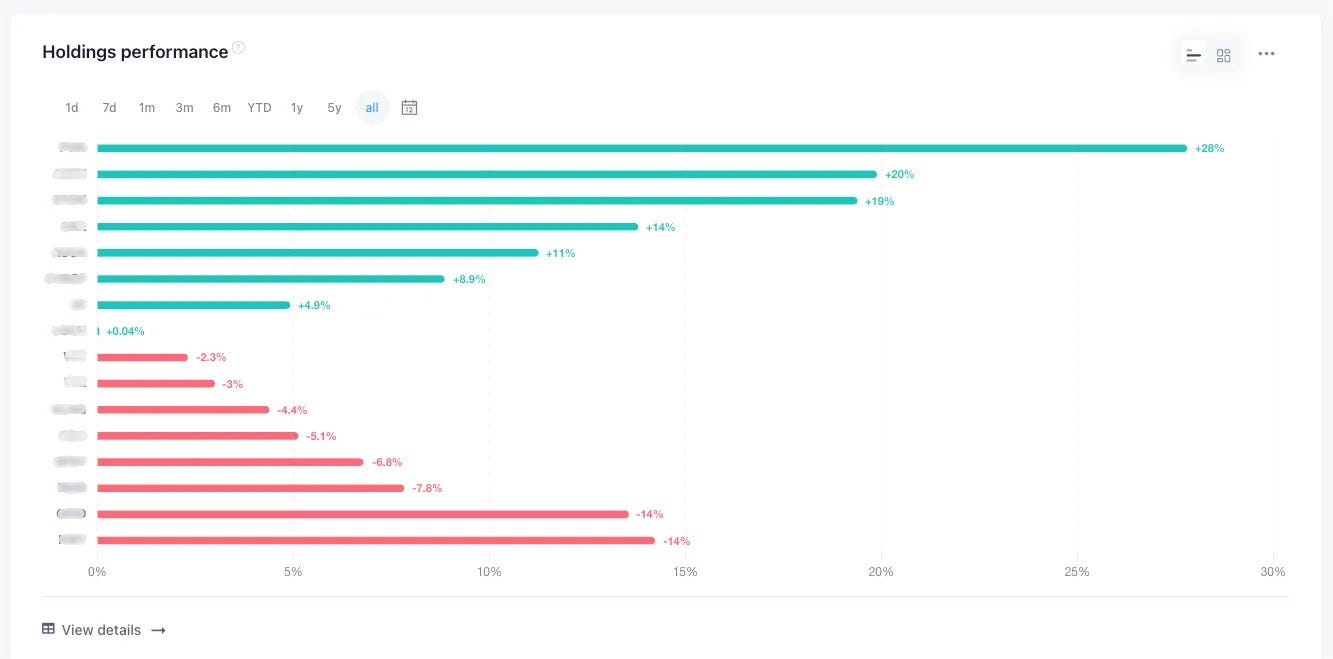This screenshot has width=1333, height=659.
Task: Select the 1d time range
Action: pyautogui.click(x=72, y=108)
